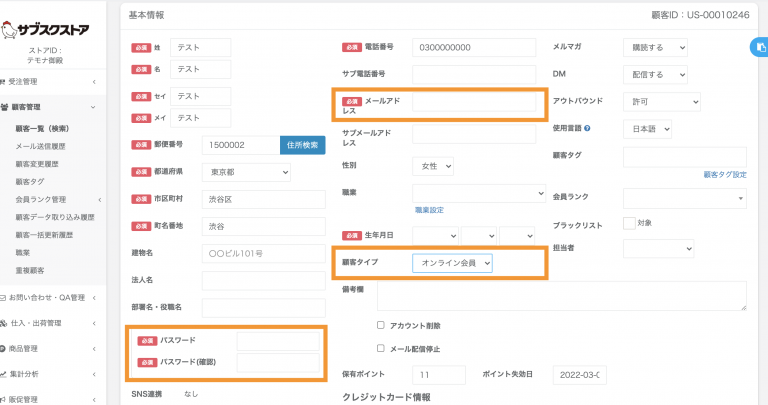Open the 顧客タグ設定 link
768x405 pixels.
[724, 174]
